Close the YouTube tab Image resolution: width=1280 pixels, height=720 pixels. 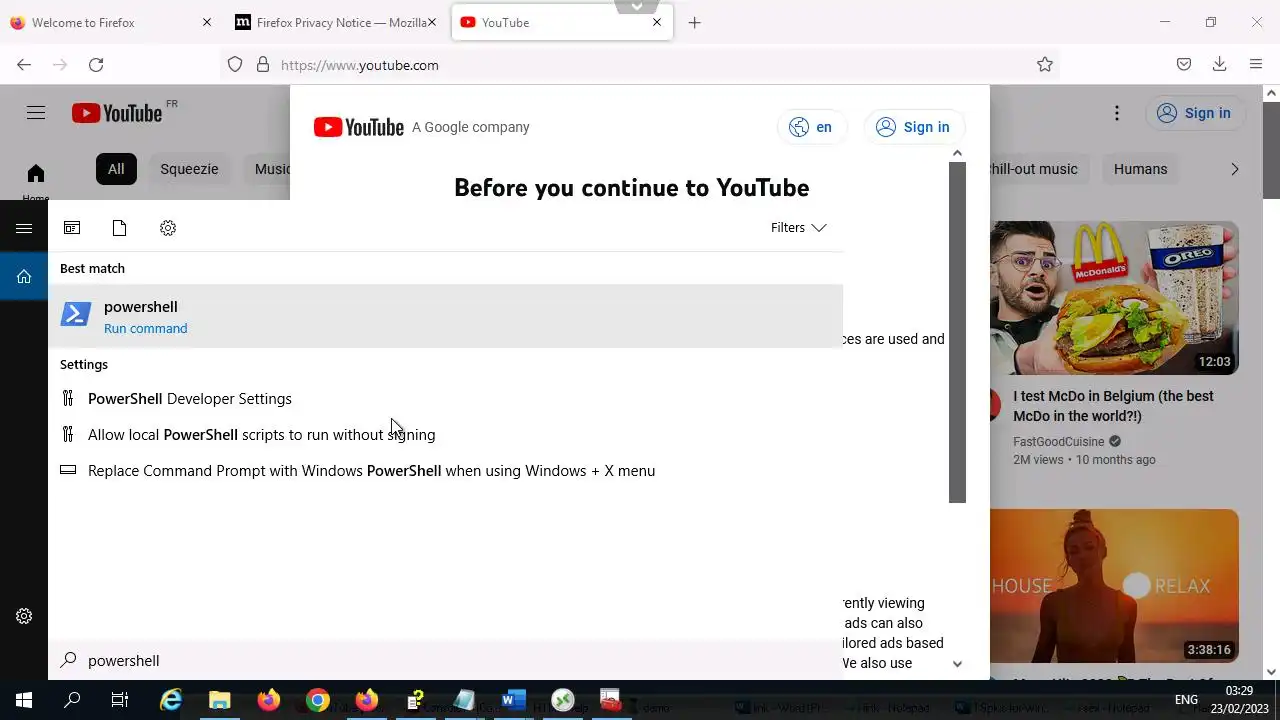[x=657, y=22]
